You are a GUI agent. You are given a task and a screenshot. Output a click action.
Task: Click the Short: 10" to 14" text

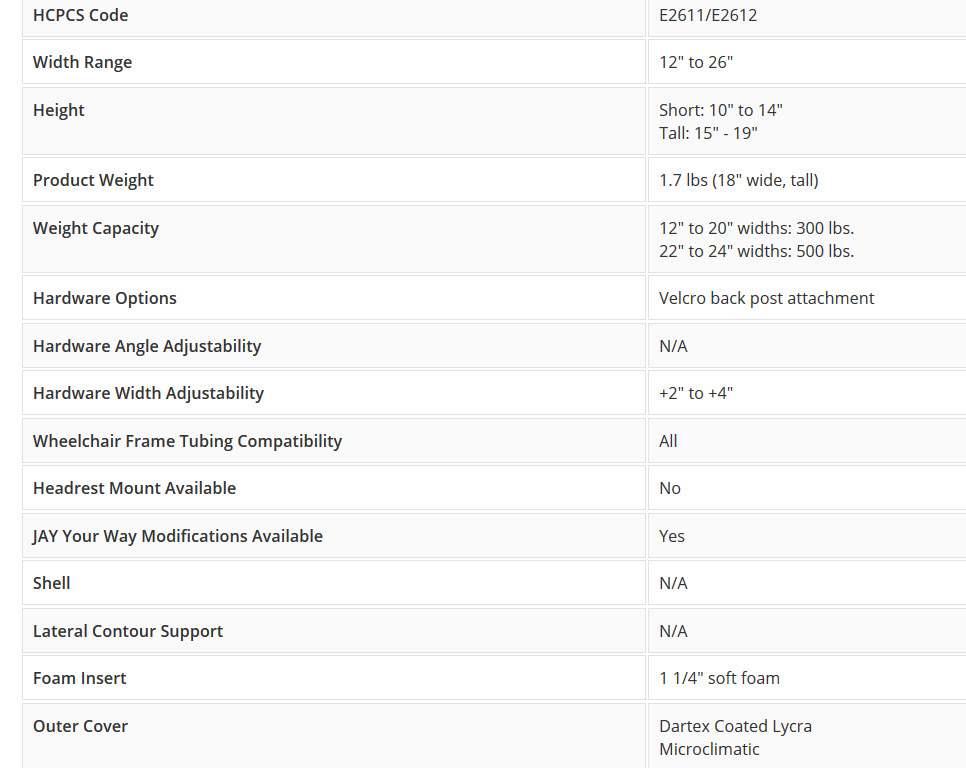point(720,110)
